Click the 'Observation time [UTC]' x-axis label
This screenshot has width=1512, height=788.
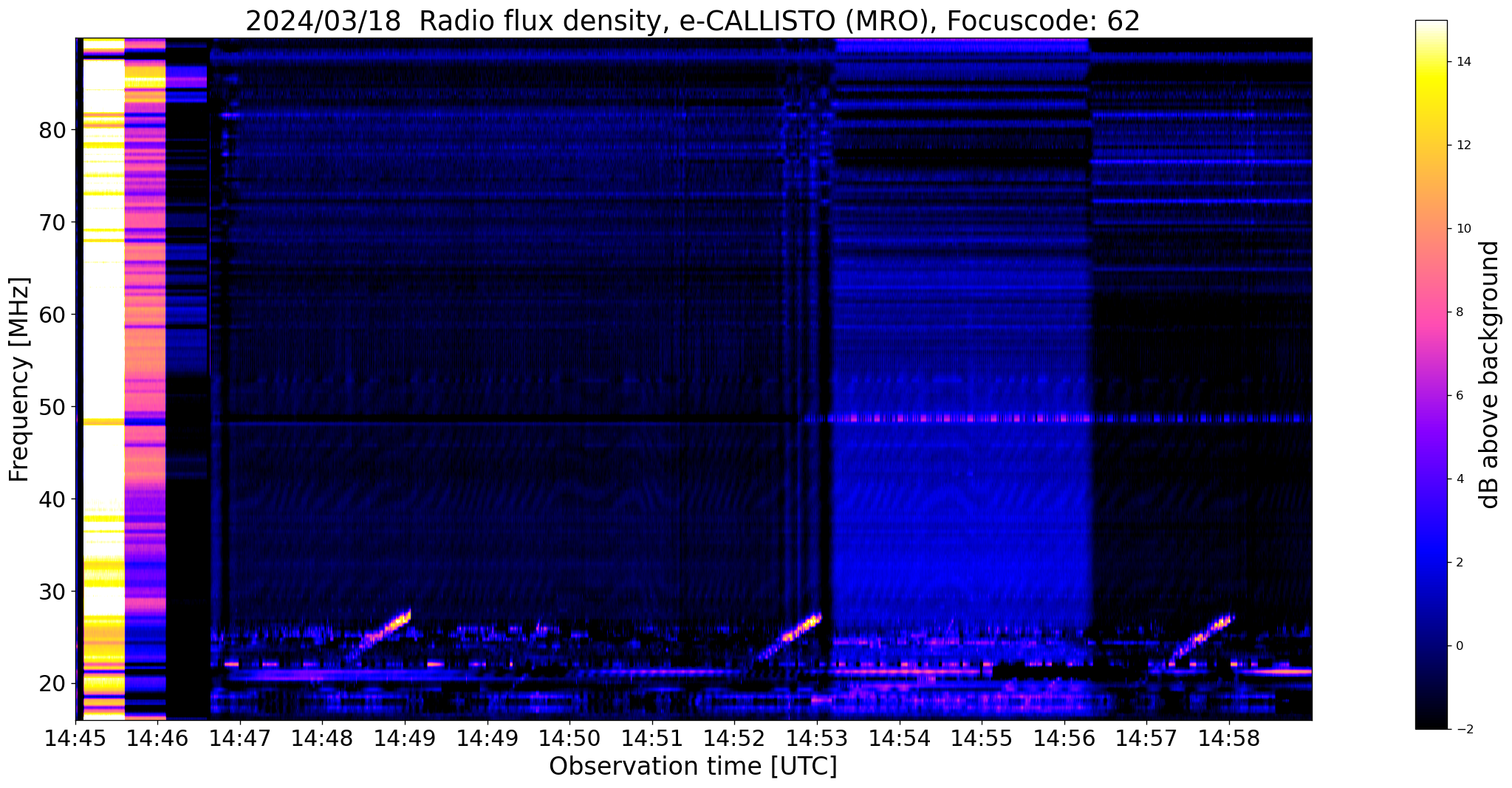693,766
